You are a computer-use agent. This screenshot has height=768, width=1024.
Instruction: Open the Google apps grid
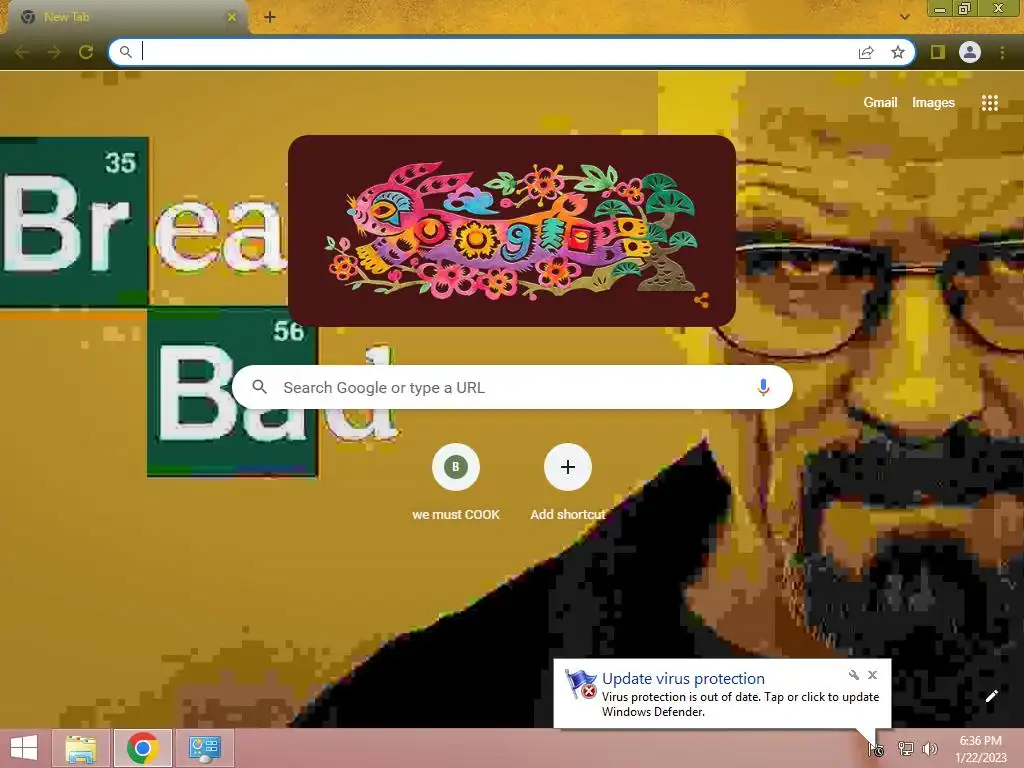point(989,103)
